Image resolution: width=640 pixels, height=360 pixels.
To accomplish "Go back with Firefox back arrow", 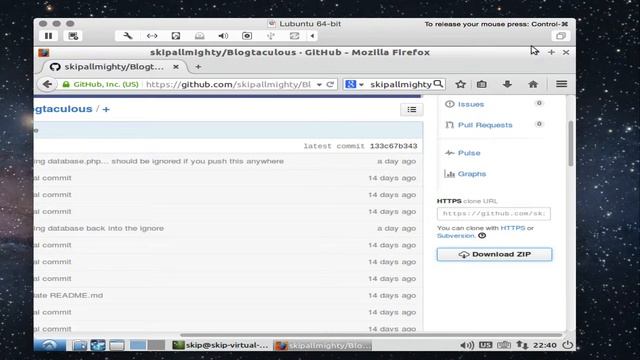I will 47,84.
